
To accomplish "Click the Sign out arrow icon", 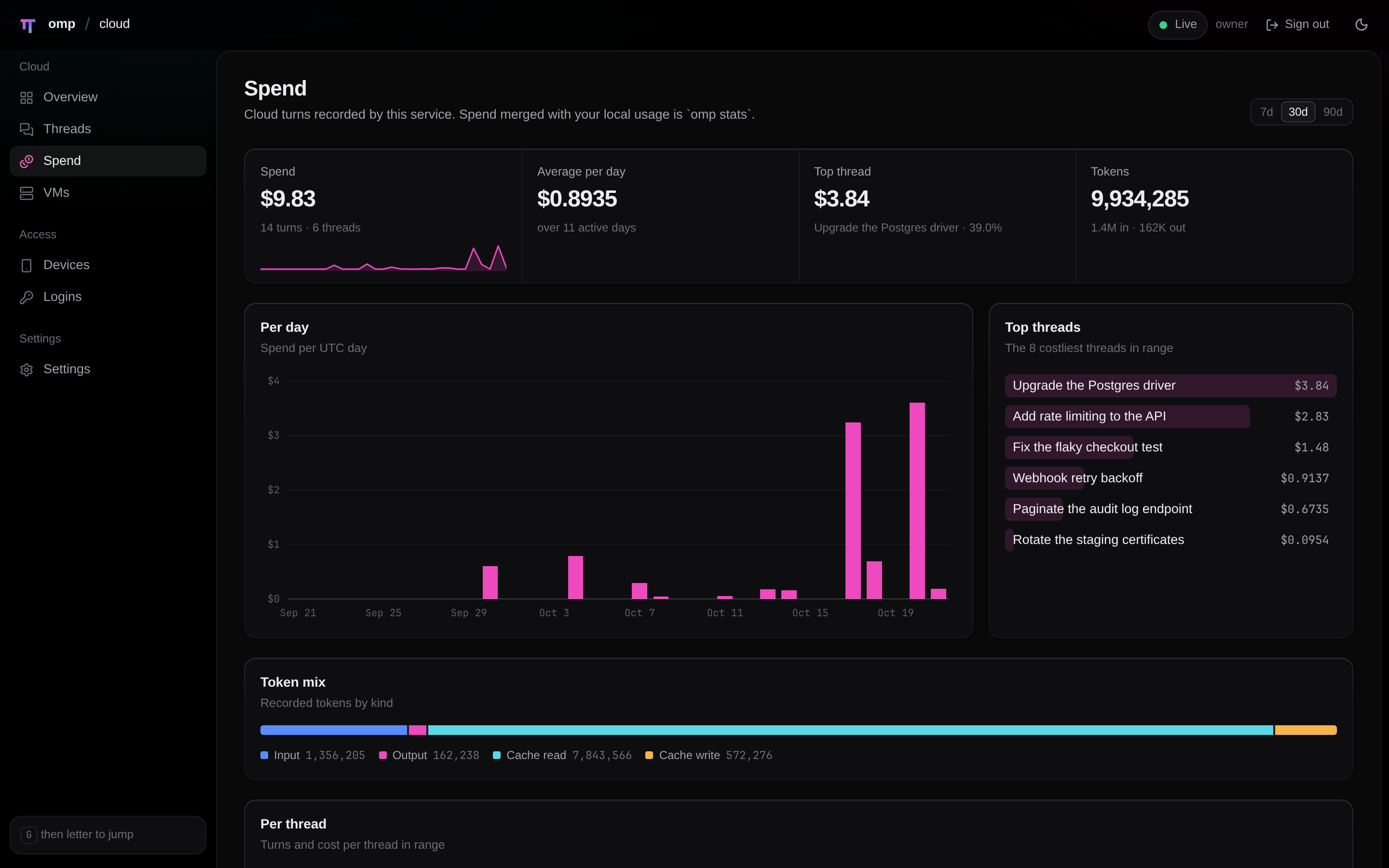I will click(x=1272, y=25).
